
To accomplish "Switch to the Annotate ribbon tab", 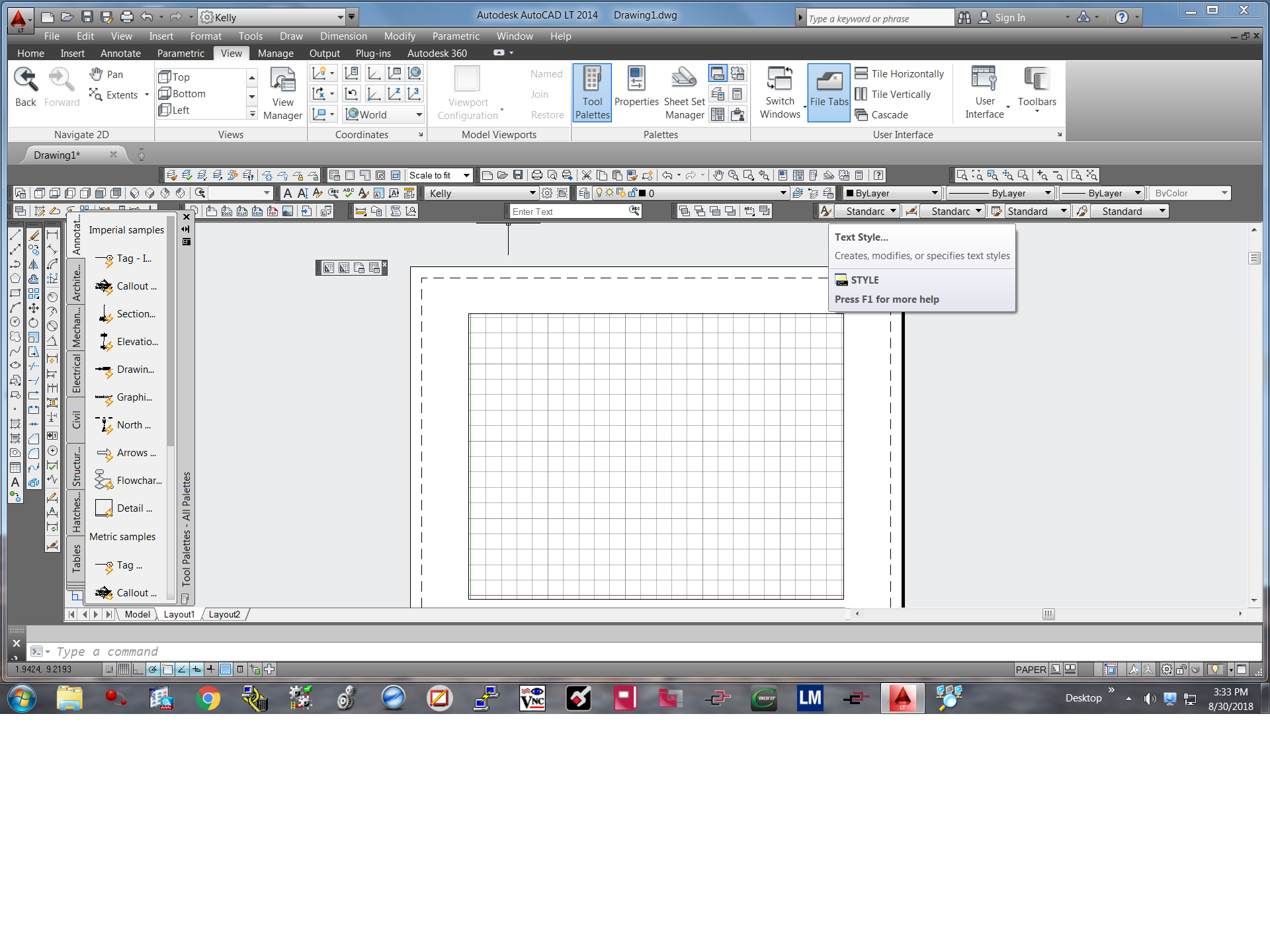I will [120, 54].
